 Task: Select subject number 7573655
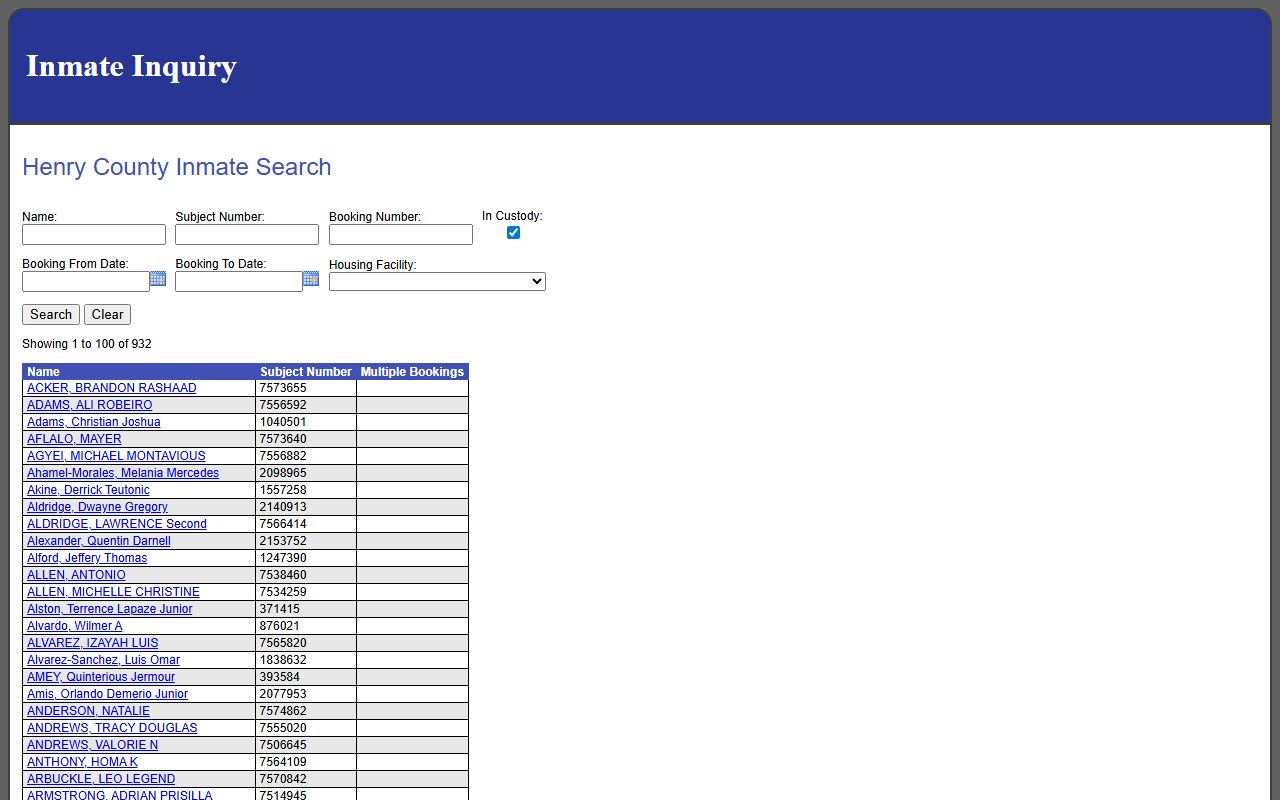point(283,388)
